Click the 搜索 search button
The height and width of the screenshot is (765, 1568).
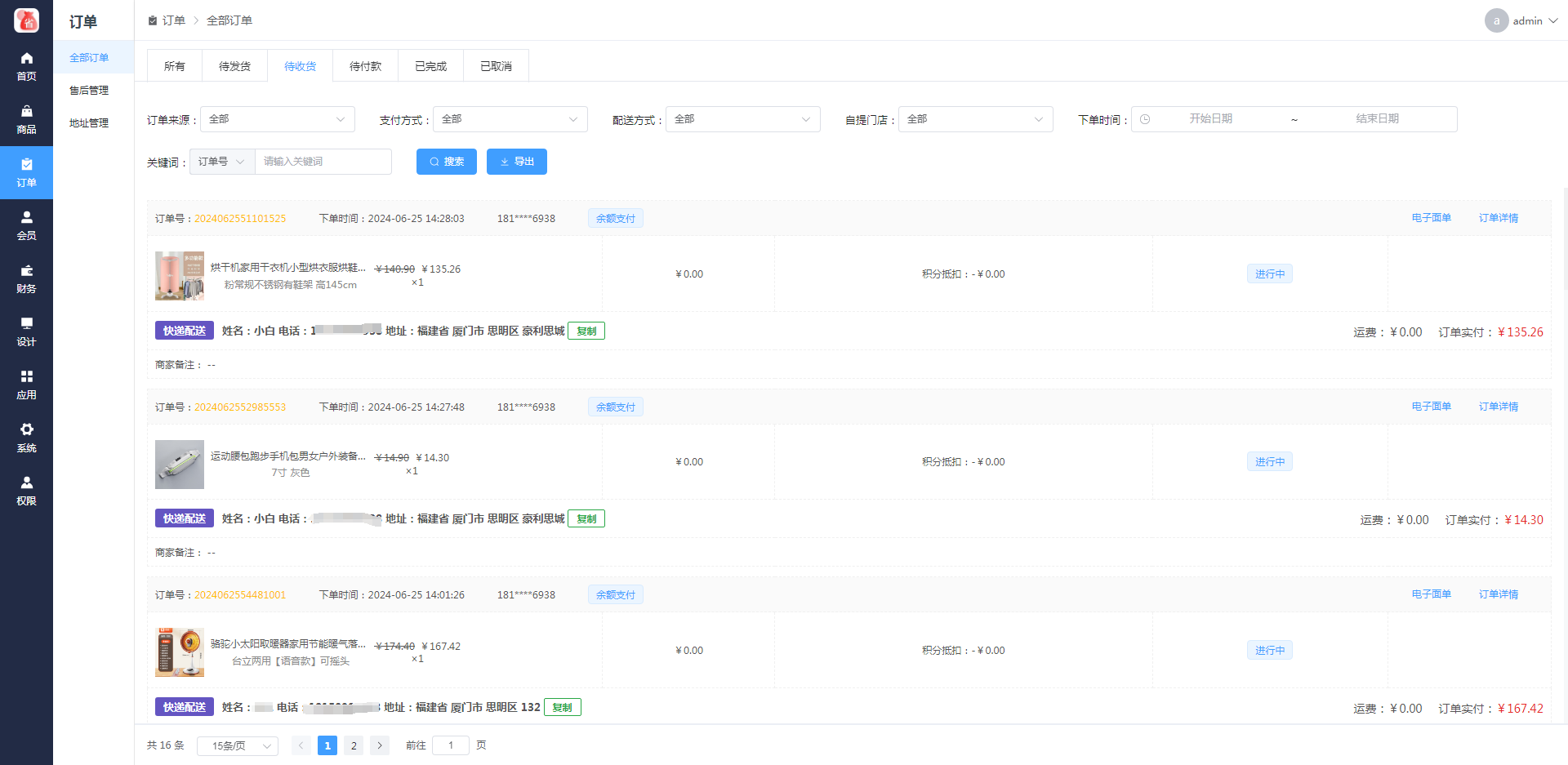click(447, 162)
